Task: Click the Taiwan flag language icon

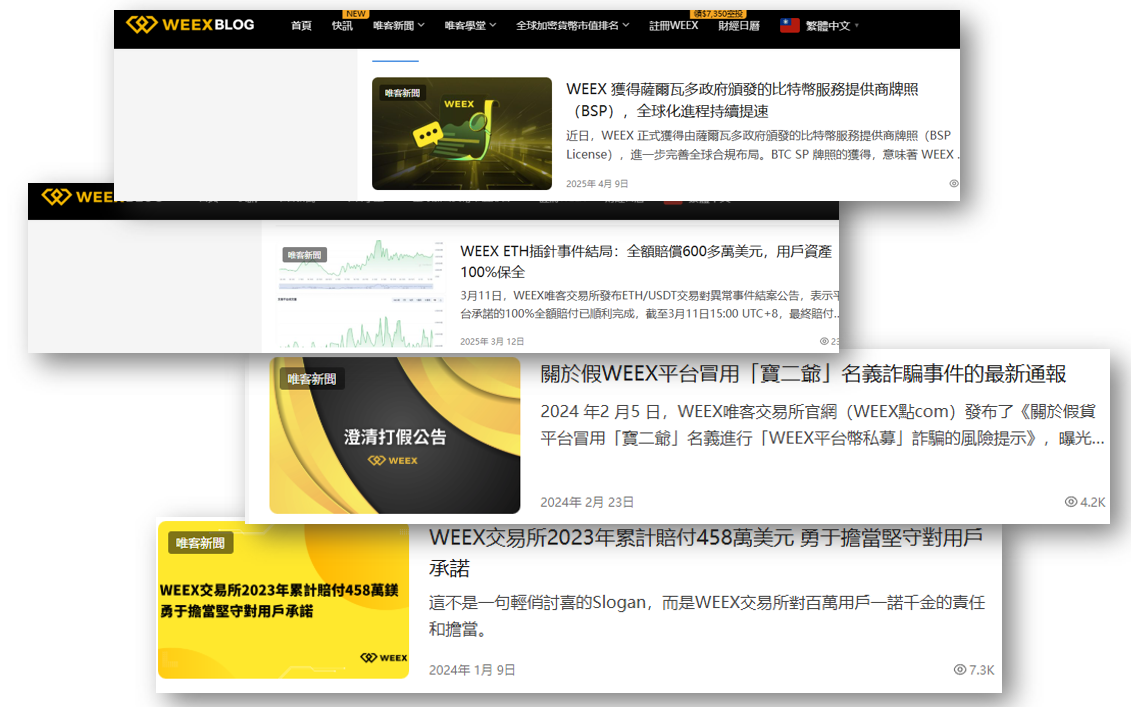Action: (790, 25)
